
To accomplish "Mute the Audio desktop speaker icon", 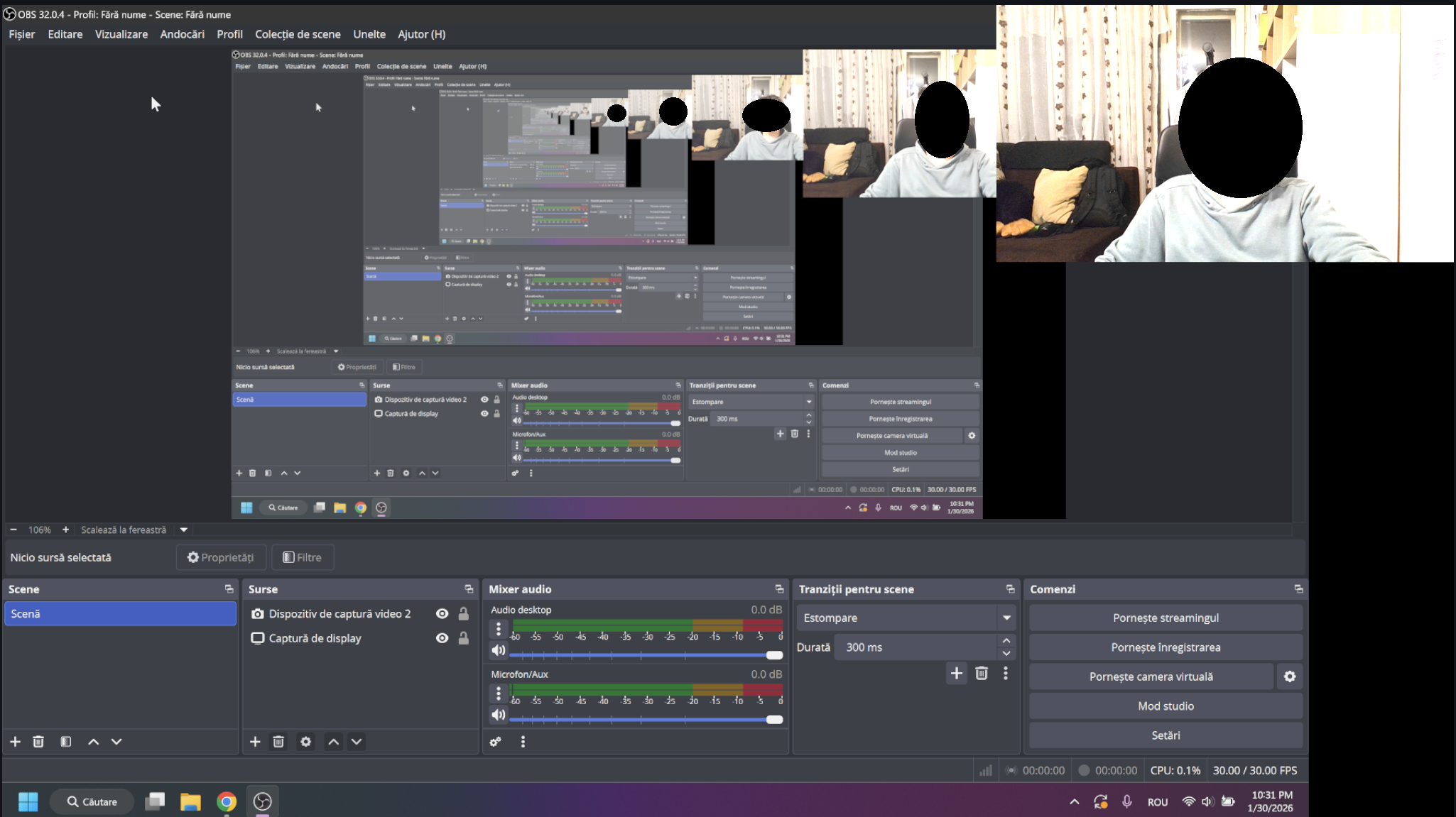I will click(x=499, y=650).
